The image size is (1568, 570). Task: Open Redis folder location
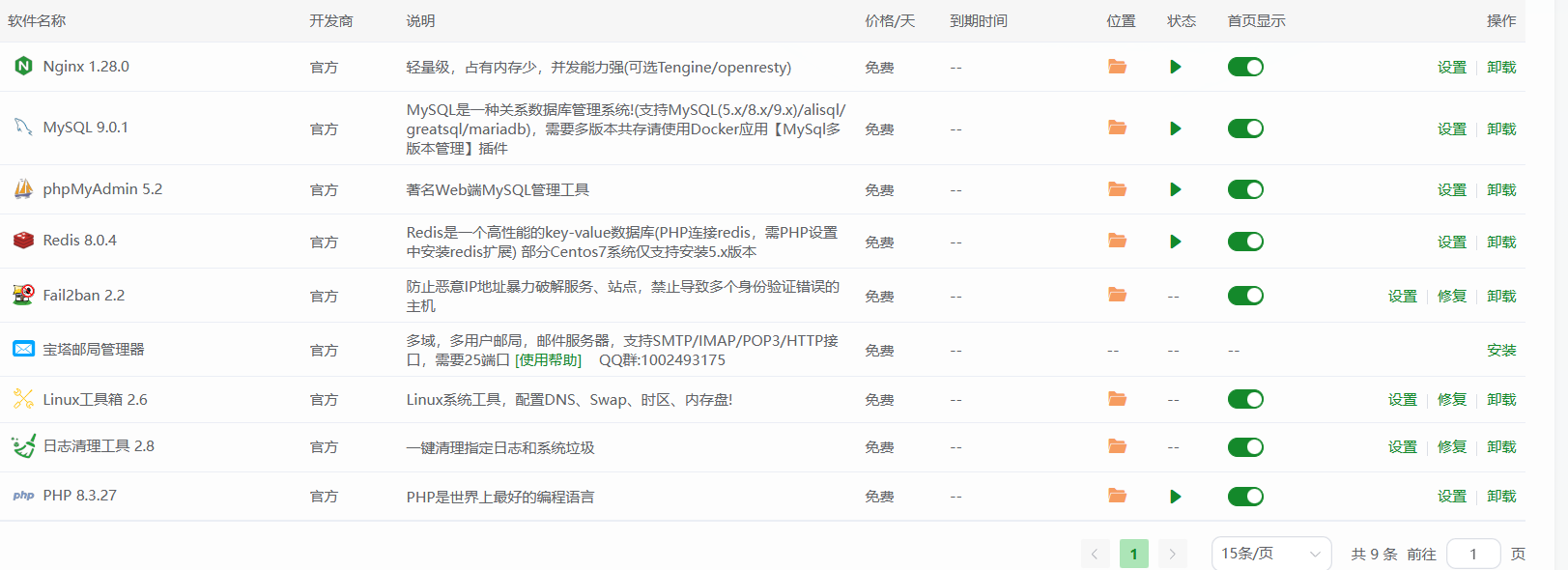point(1118,241)
